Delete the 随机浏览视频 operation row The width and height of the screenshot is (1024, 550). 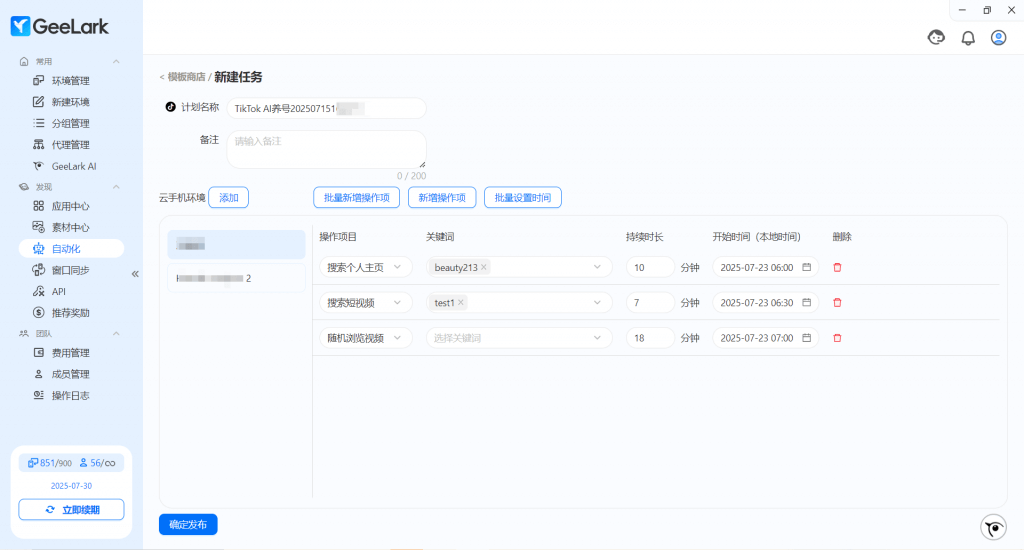tap(837, 338)
